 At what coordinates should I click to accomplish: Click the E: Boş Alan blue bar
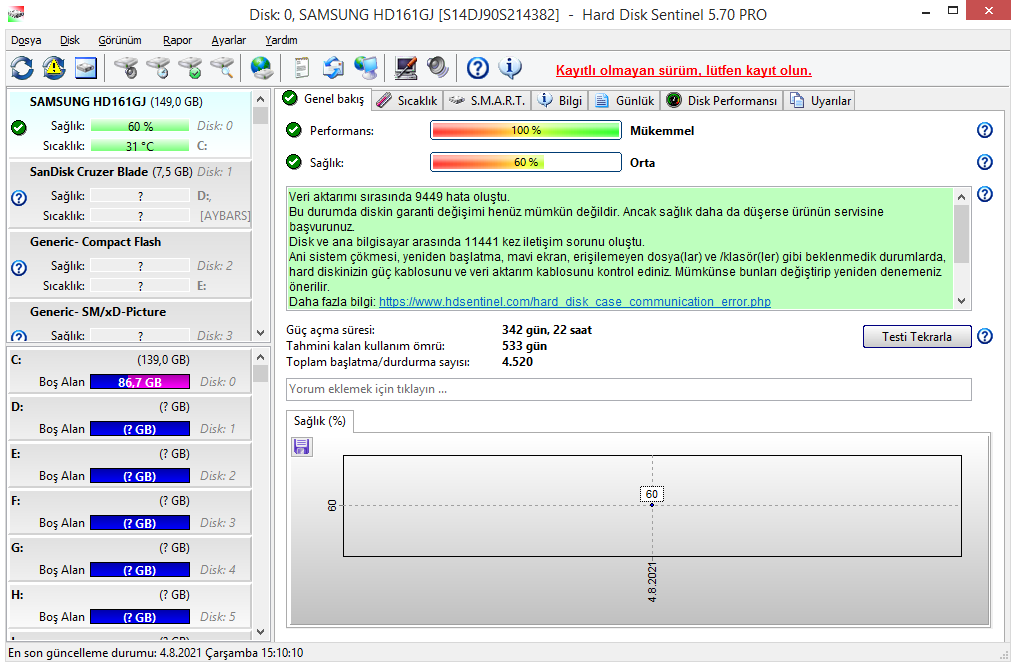coord(140,476)
